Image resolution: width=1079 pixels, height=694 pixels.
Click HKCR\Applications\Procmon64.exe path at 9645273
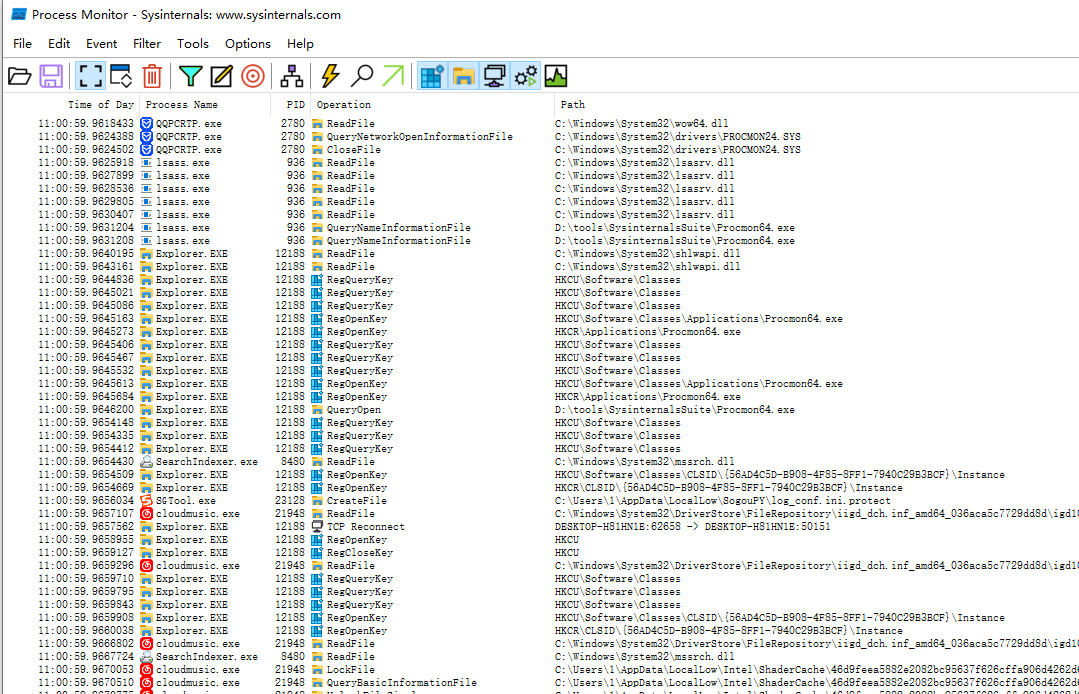(x=648, y=332)
